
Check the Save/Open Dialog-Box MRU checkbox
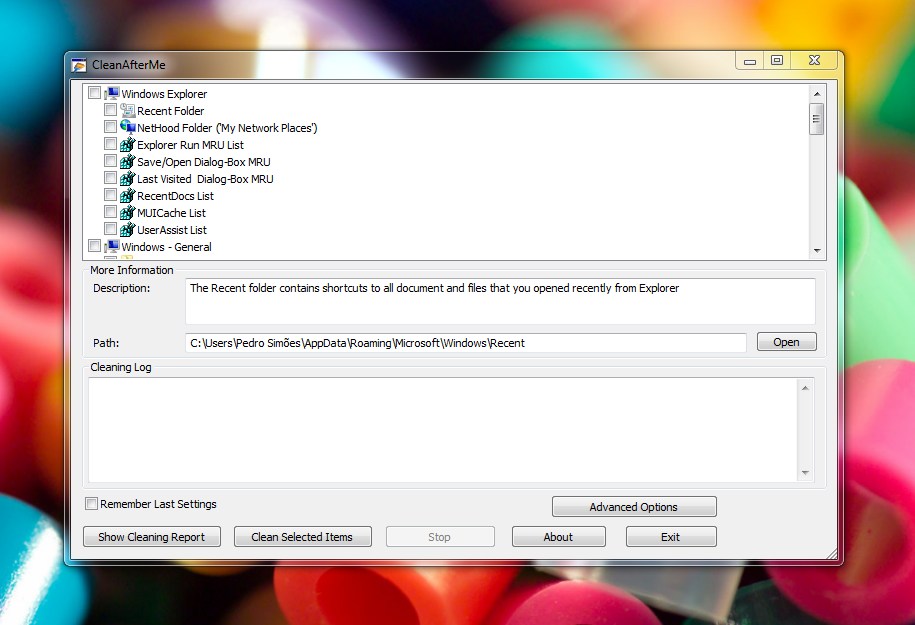[x=110, y=160]
